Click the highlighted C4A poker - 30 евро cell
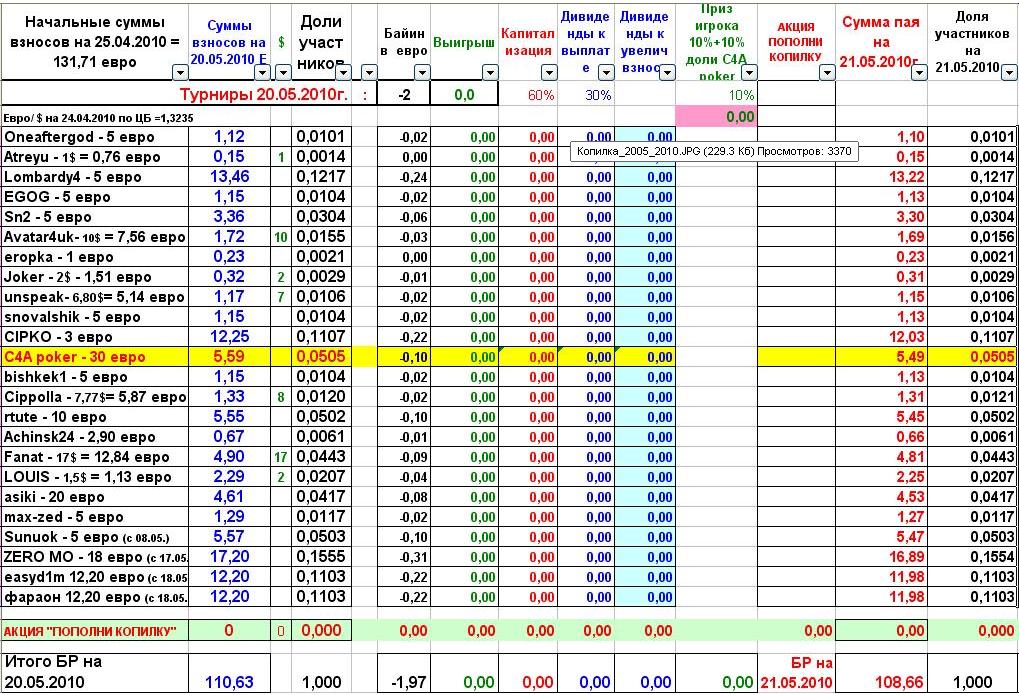Screen dimensions: 1019x695 coord(95,356)
